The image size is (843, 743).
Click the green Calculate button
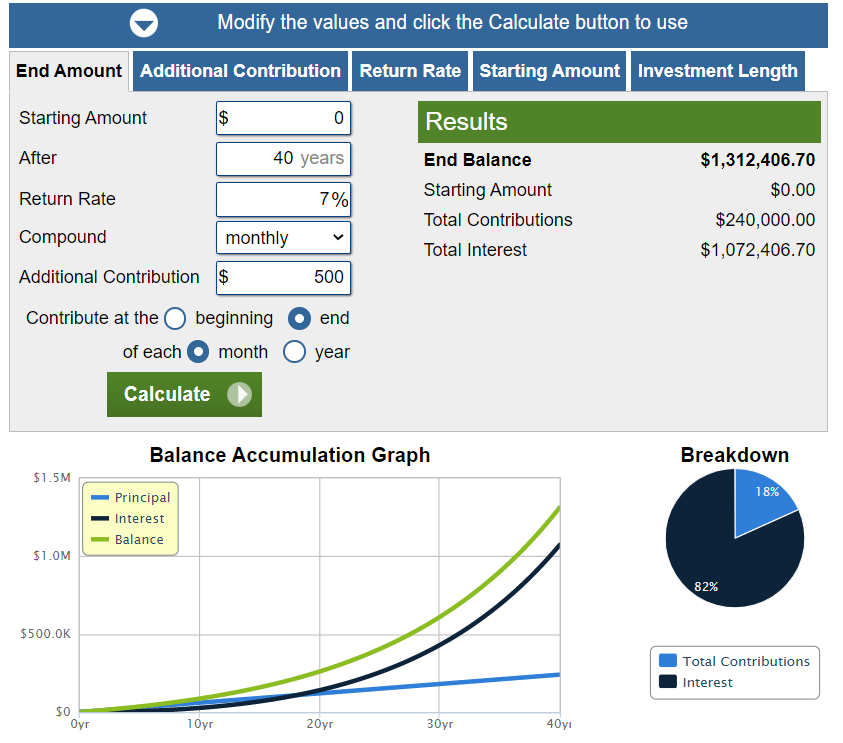coord(184,395)
